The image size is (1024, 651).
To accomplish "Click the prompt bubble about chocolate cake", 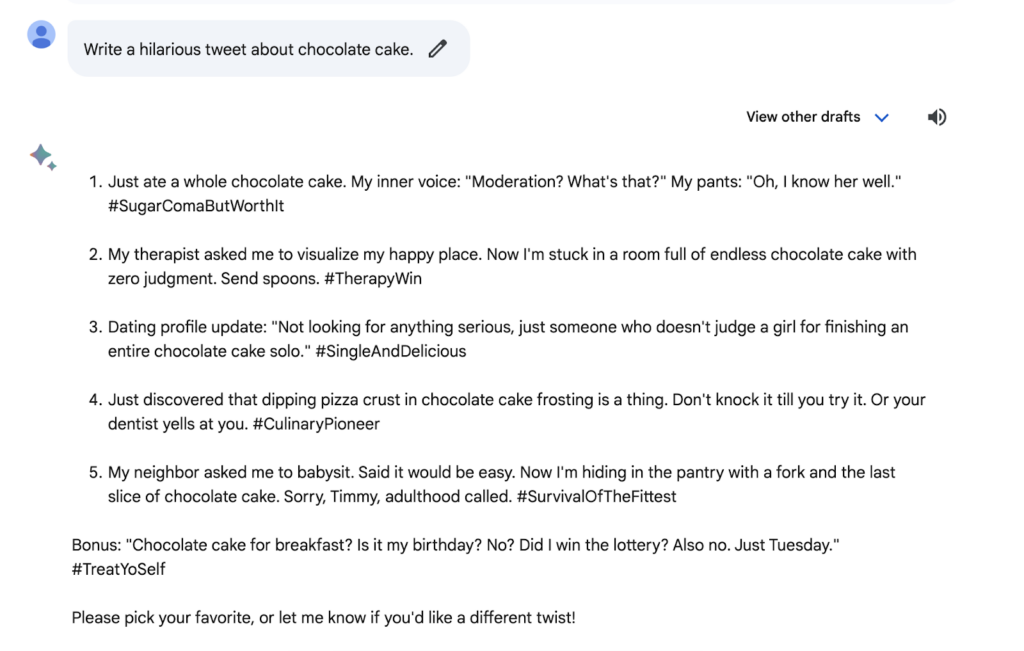I will point(268,49).
